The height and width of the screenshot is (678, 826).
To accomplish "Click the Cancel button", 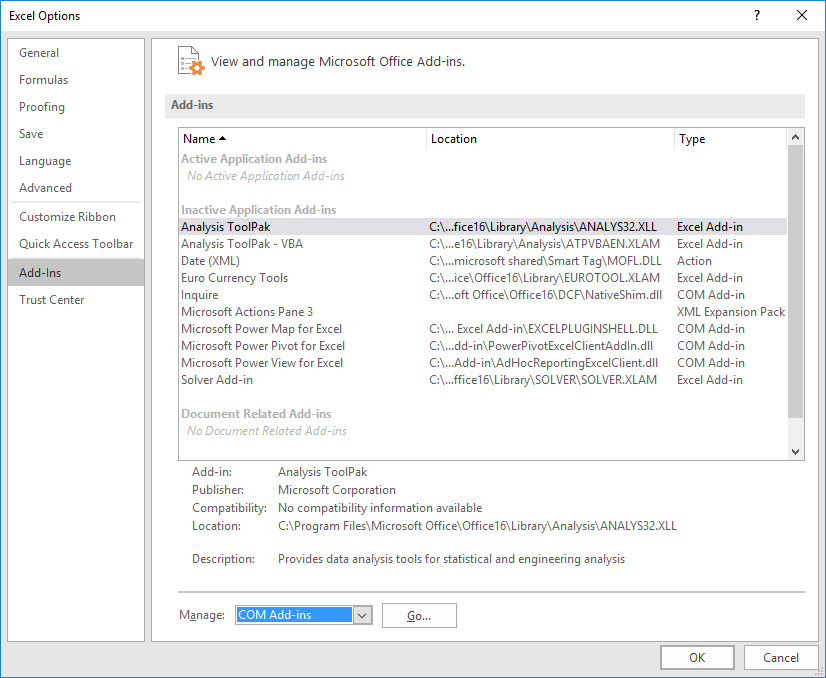I will [x=781, y=657].
